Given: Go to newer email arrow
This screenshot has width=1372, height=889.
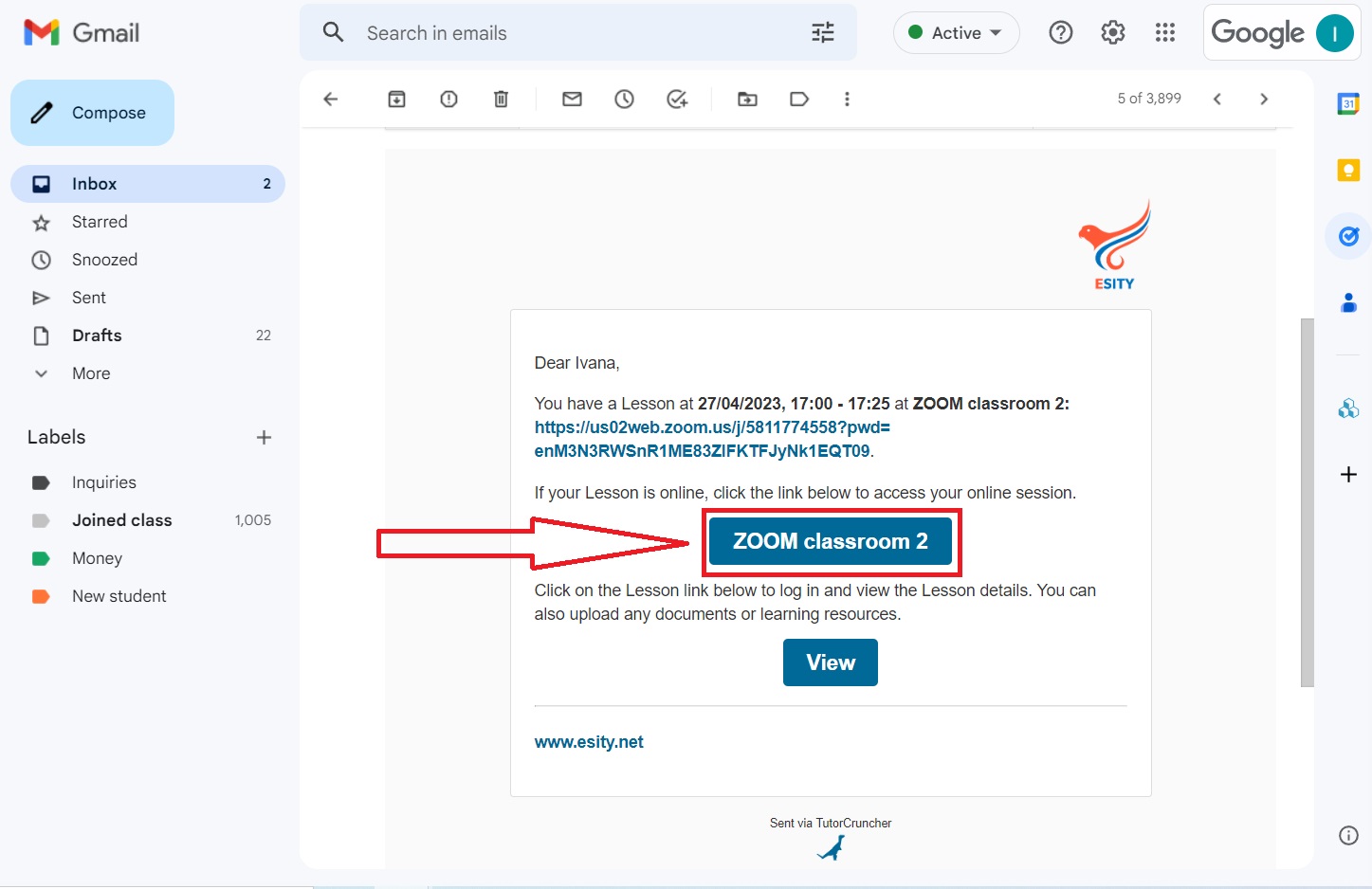Looking at the screenshot, I should tap(1217, 99).
